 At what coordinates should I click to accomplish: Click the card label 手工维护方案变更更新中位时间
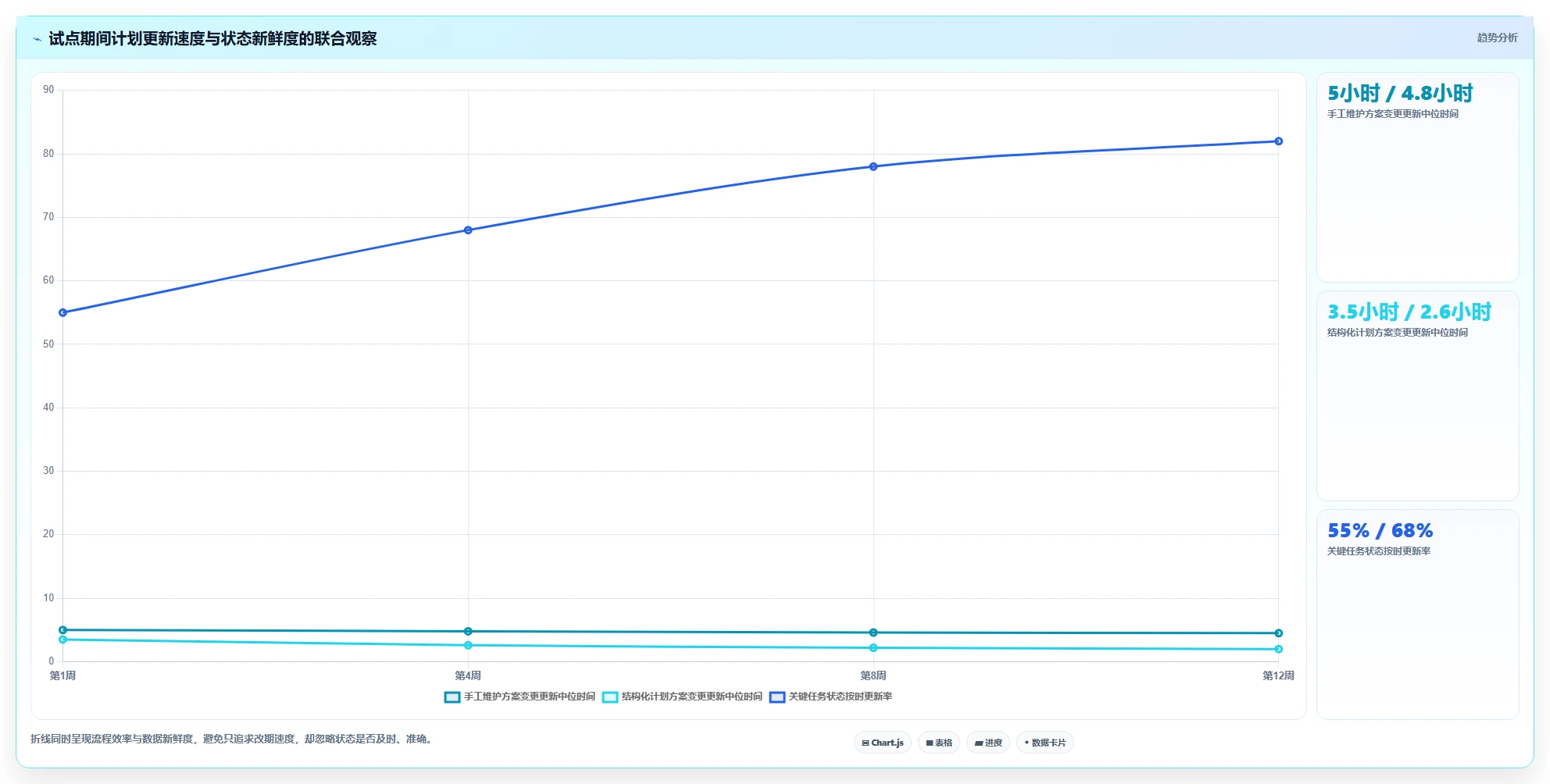[x=1393, y=114]
